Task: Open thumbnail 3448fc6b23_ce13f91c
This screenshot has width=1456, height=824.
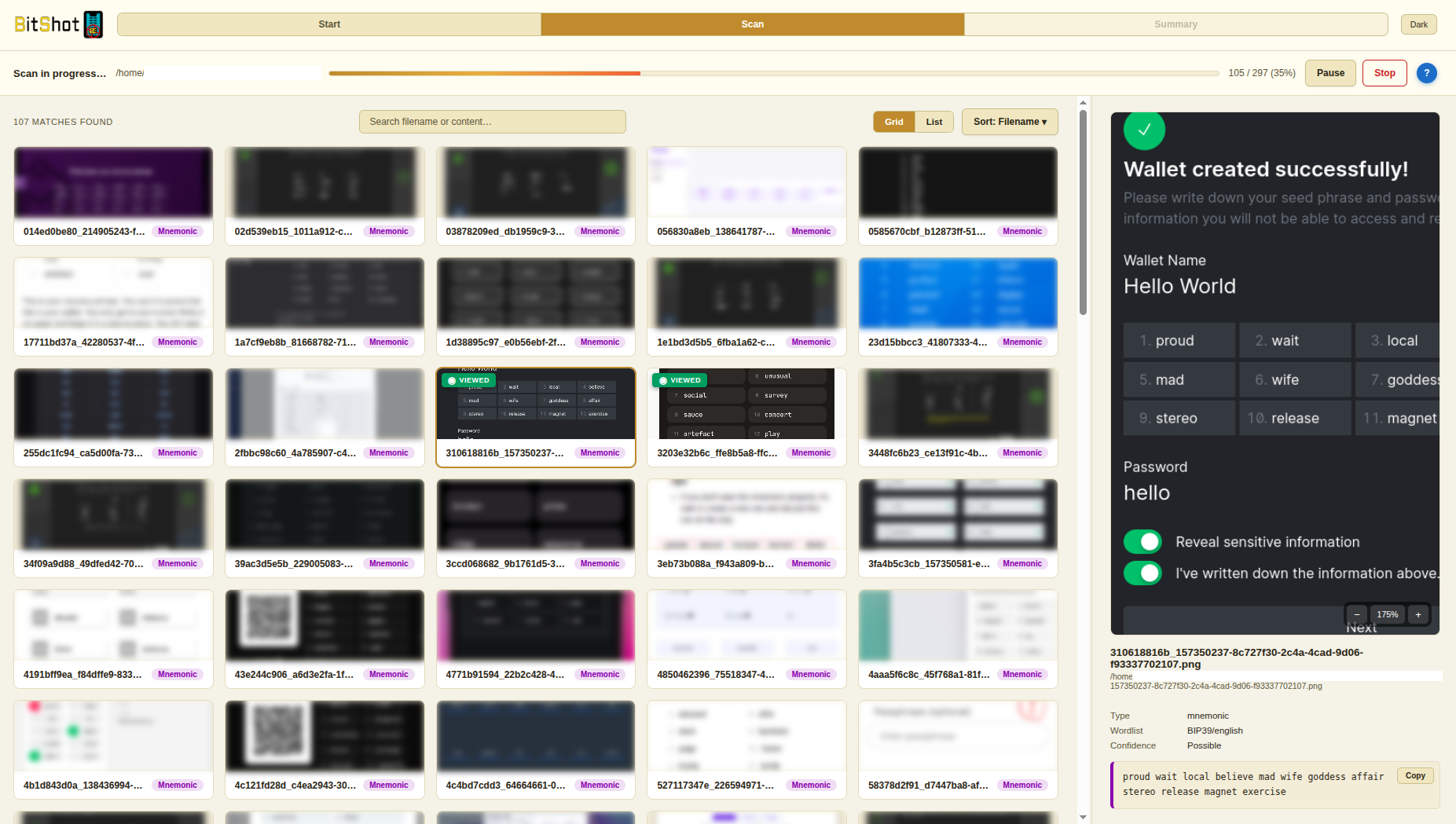Action: point(958,418)
